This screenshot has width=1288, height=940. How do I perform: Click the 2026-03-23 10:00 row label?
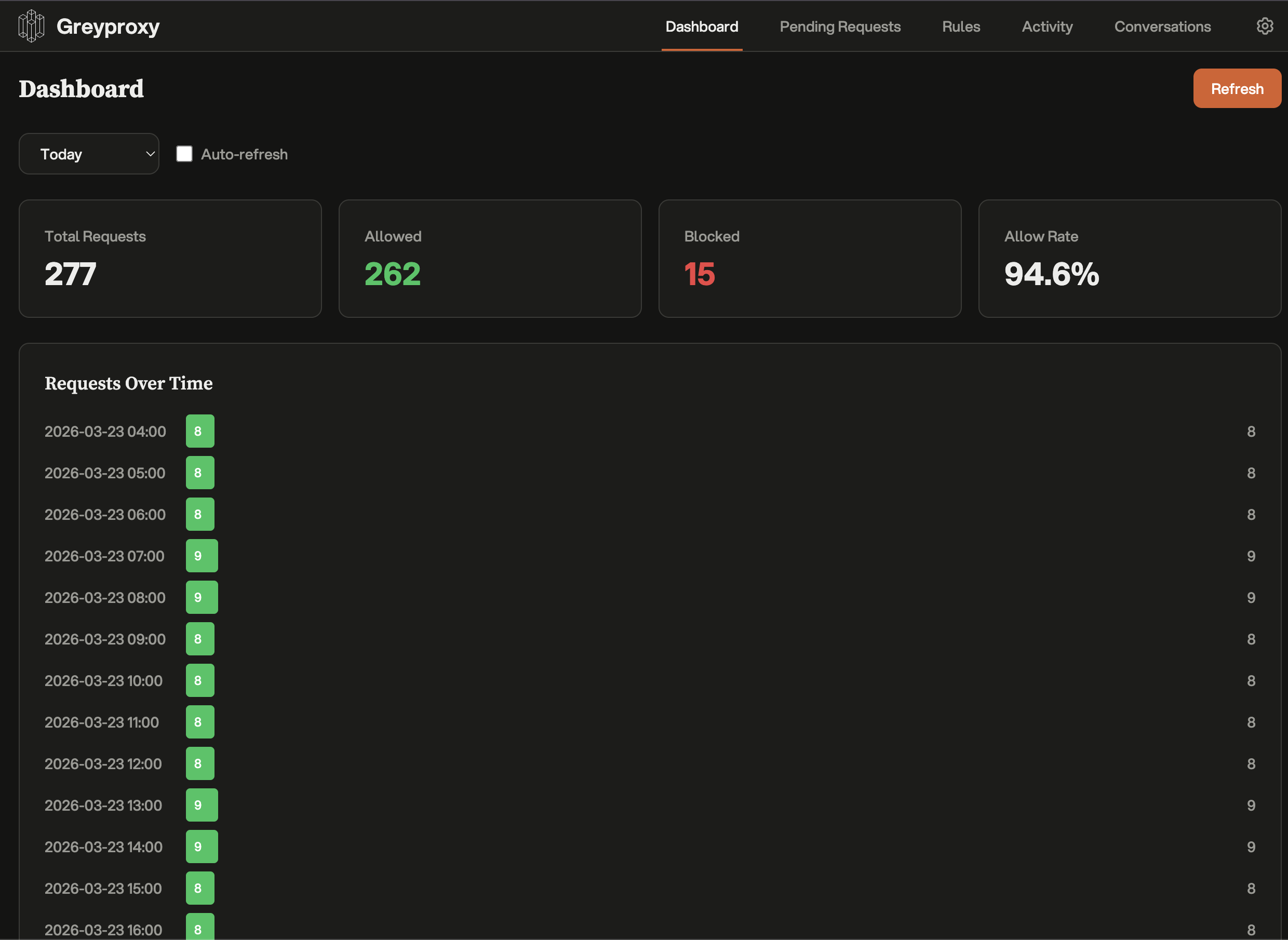pyautogui.click(x=103, y=680)
